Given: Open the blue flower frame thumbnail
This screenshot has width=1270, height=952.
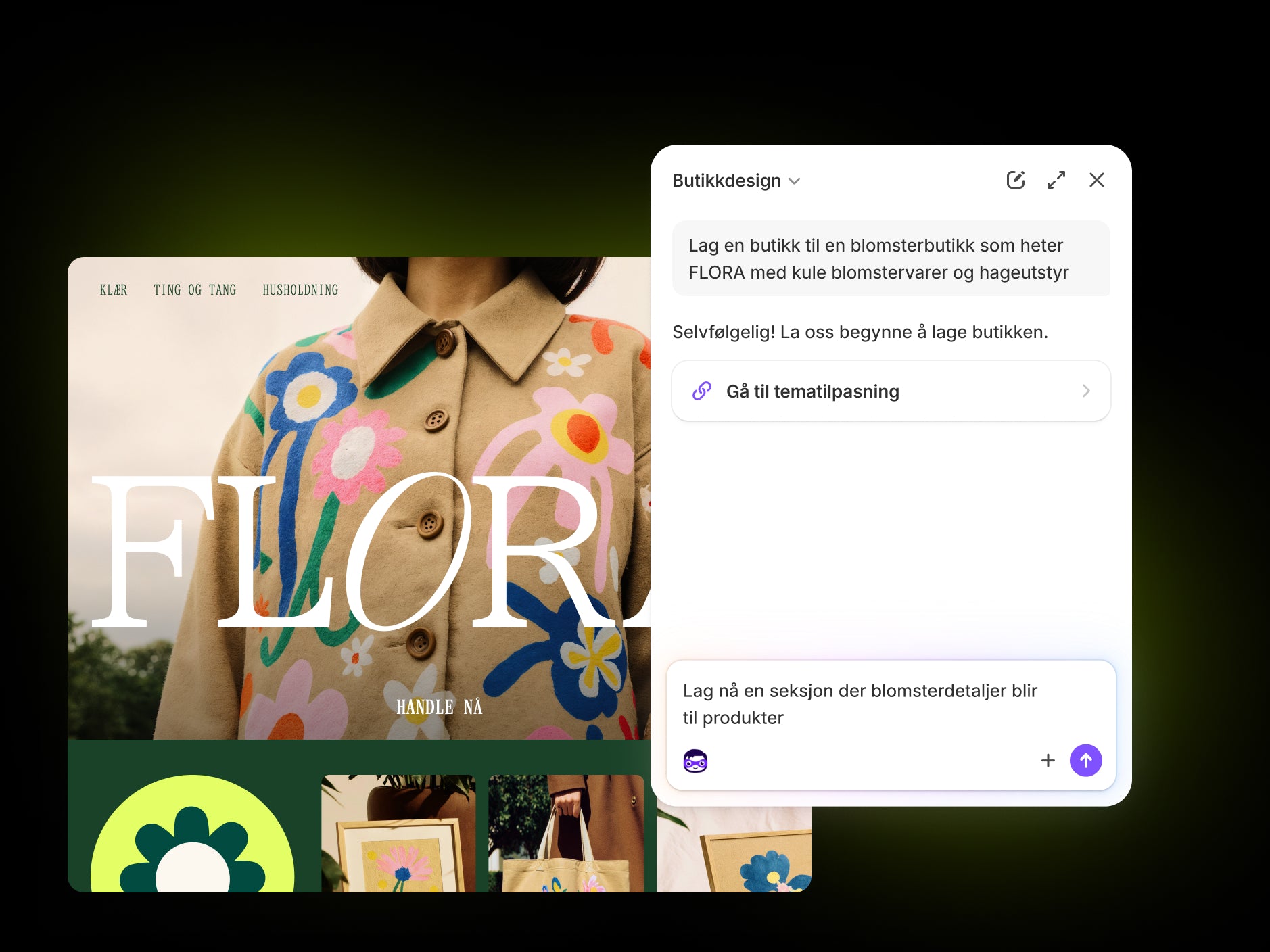Looking at the screenshot, I should 734,849.
